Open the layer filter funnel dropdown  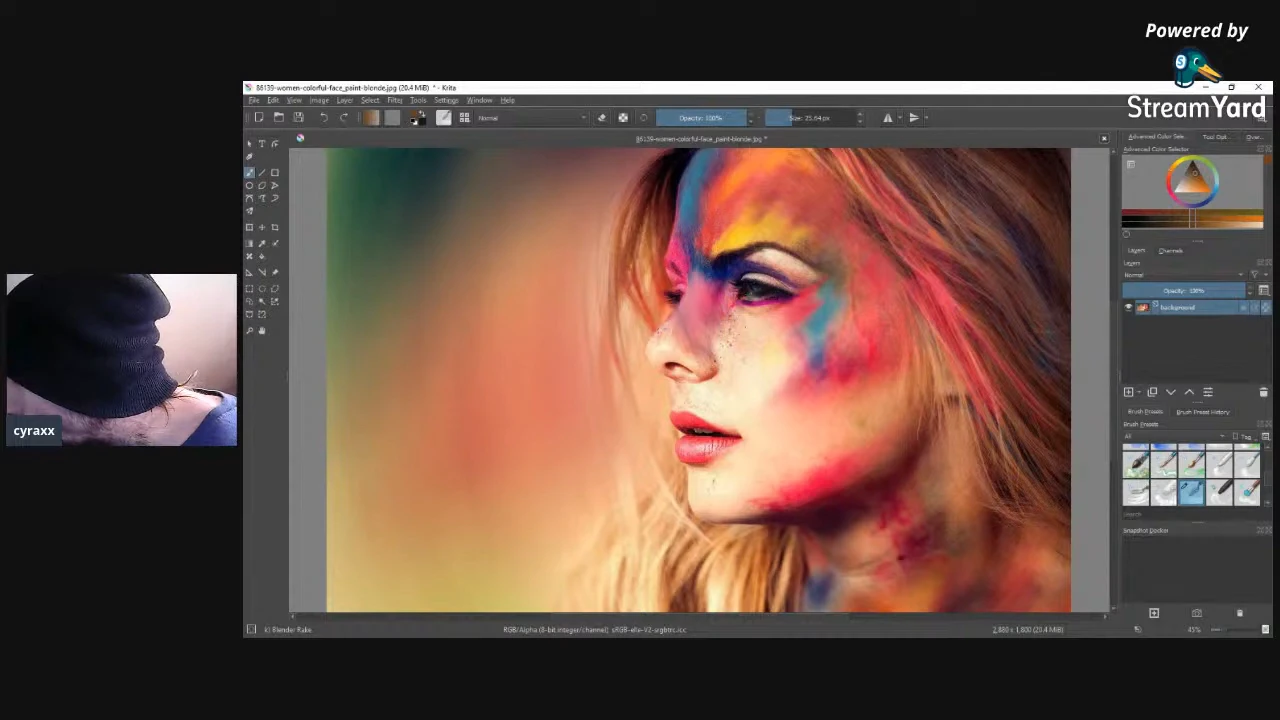1258,275
